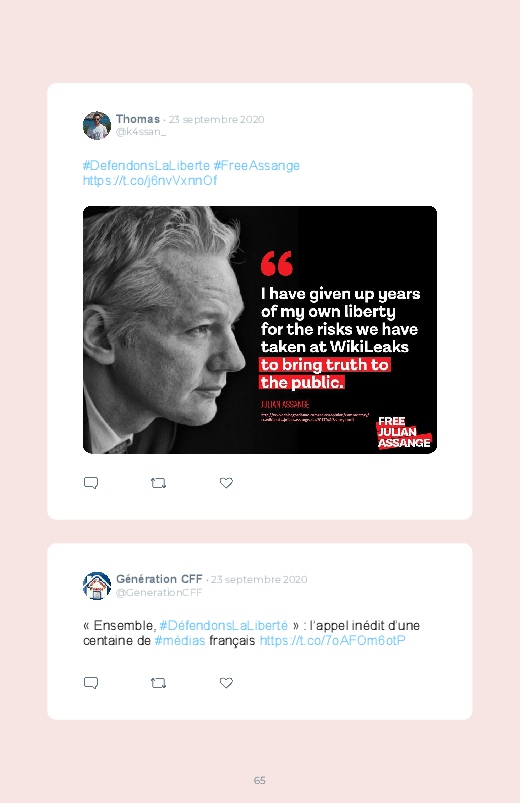520x803 pixels.
Task: Click the reply icon on Thomas's tweet
Action: coord(91,483)
